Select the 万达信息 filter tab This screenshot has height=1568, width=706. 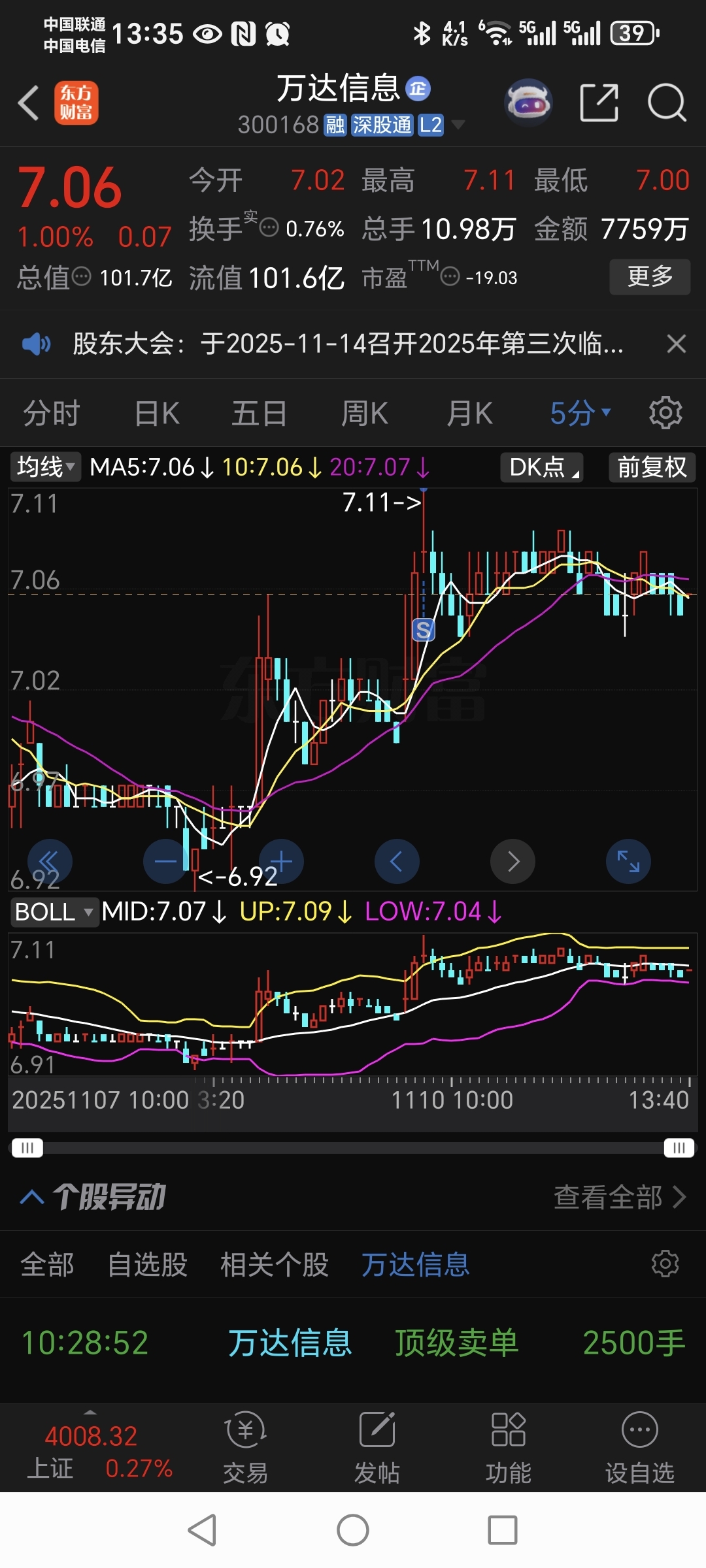tap(416, 1264)
